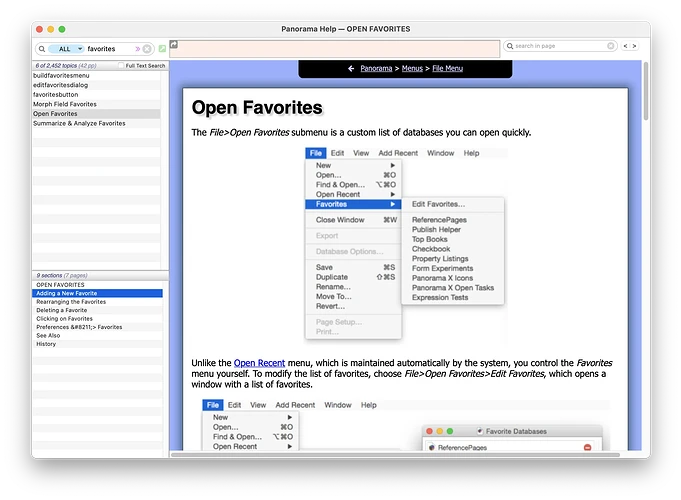
Task: Enable the Full Text Search checkbox
Action: click(121, 66)
